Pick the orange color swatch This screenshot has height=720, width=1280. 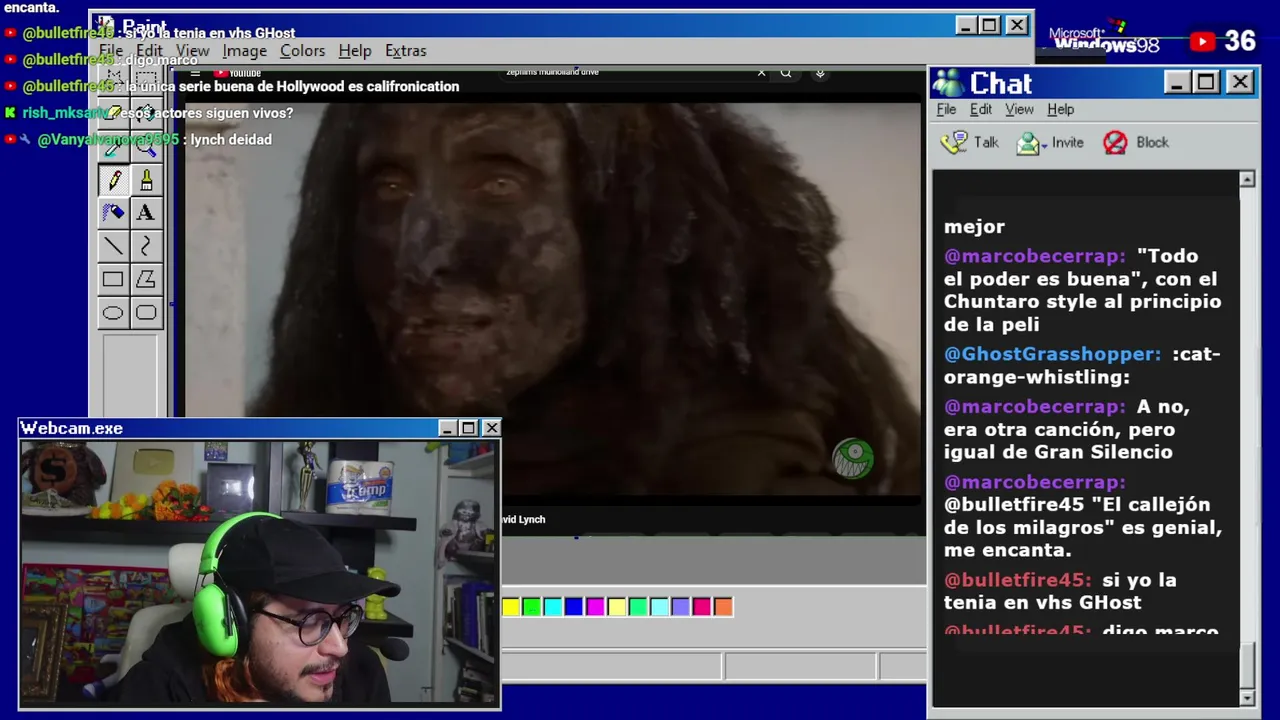point(723,607)
